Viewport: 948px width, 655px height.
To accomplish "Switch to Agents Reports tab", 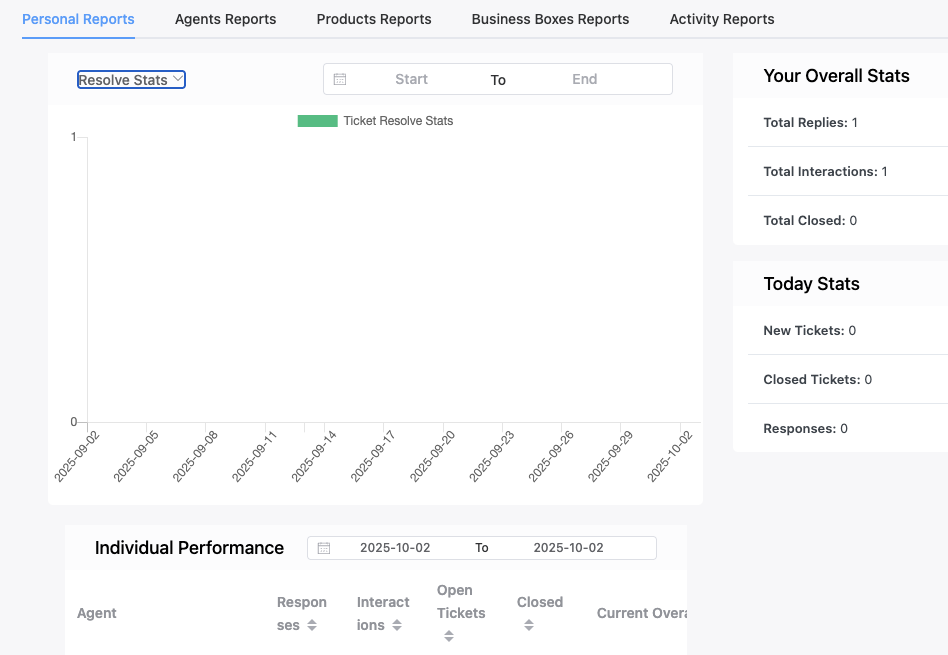I will pyautogui.click(x=225, y=19).
